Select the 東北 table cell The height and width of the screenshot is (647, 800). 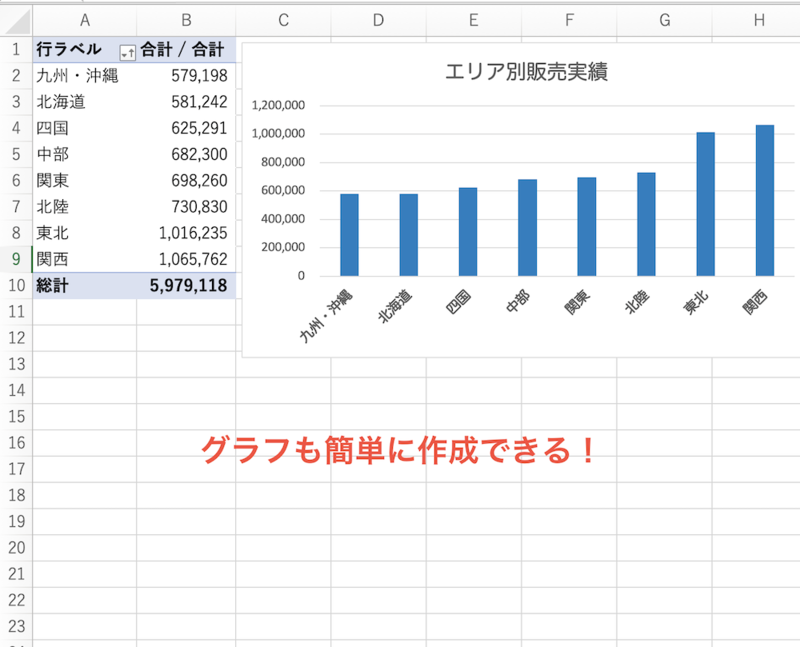pos(85,233)
